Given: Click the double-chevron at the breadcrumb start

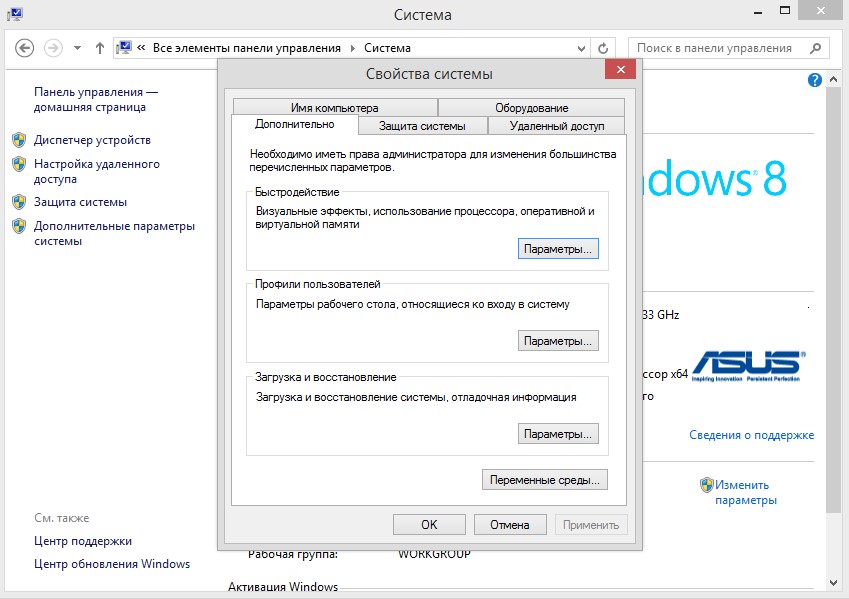Looking at the screenshot, I should [141, 48].
